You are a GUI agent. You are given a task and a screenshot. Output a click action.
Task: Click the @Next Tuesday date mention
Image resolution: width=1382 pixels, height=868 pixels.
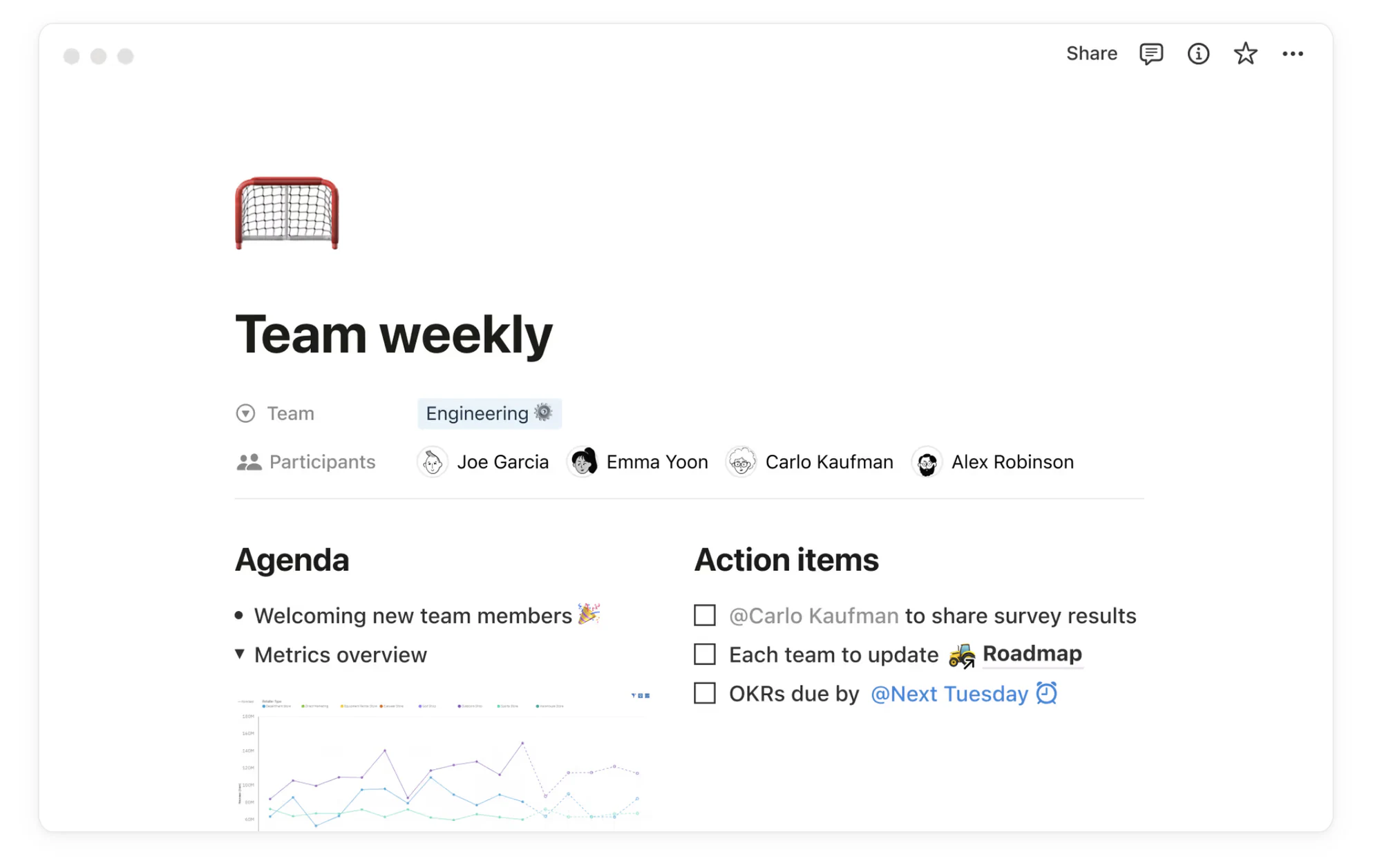coord(949,694)
